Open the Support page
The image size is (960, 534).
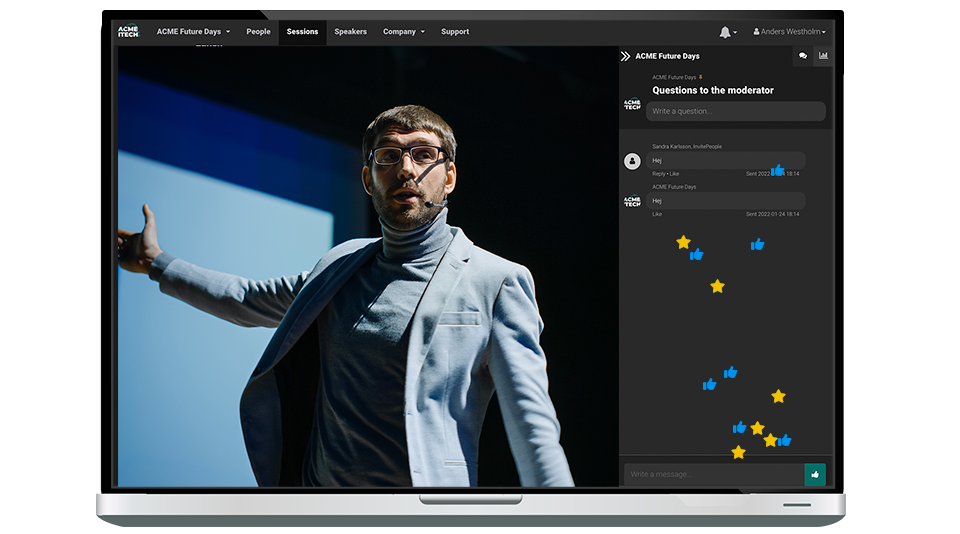(x=455, y=32)
